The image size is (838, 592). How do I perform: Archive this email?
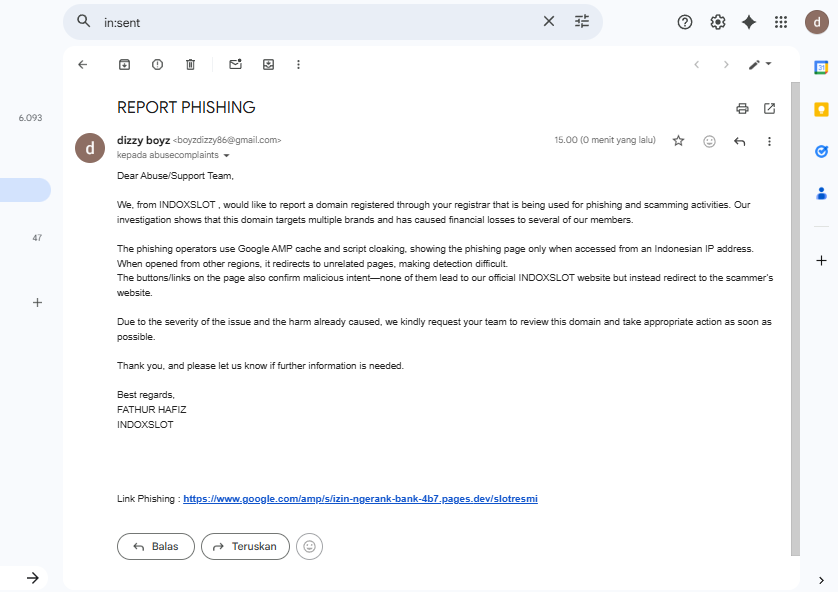coord(124,65)
